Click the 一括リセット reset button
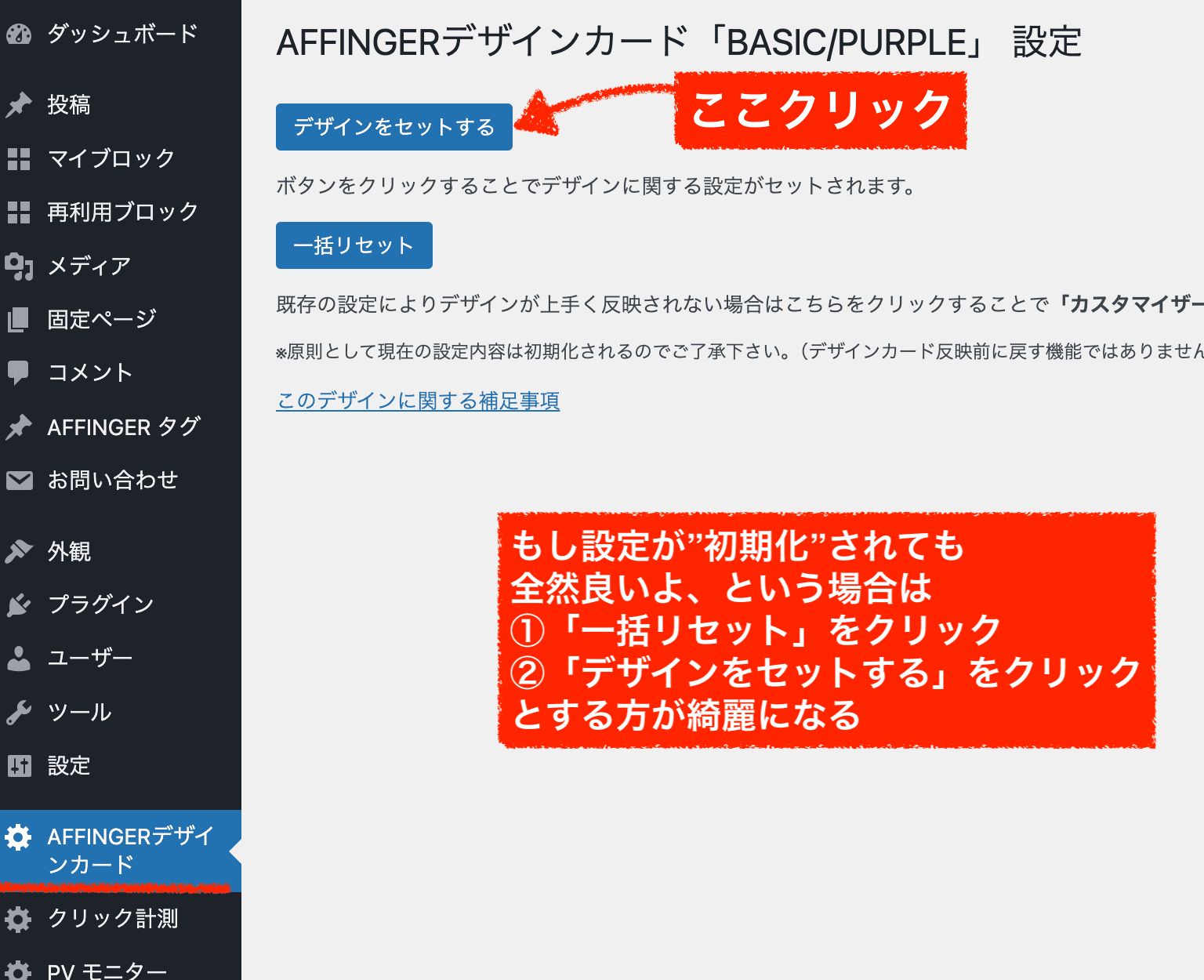The image size is (1204, 980). [354, 245]
